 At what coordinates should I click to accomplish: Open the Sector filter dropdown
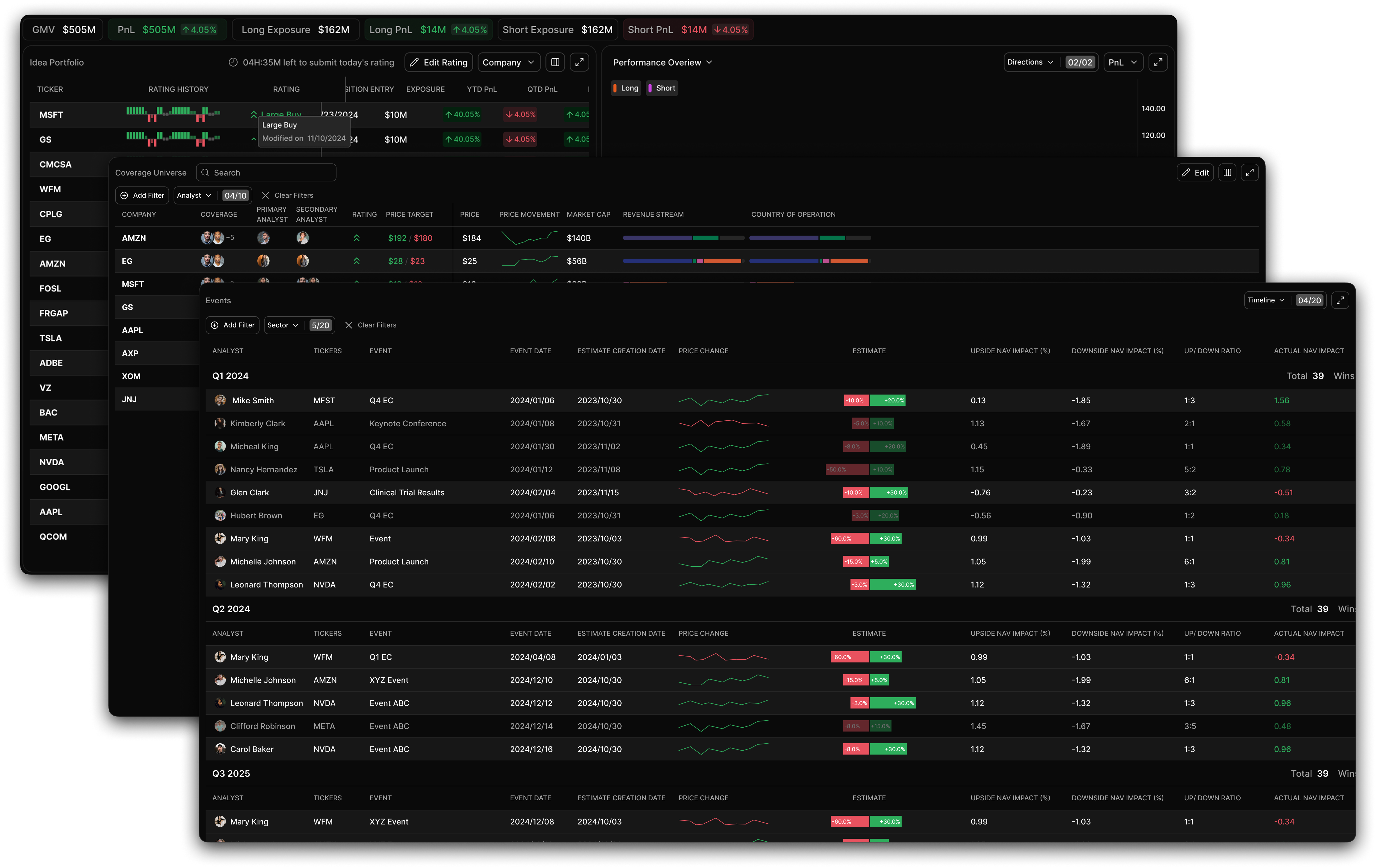(283, 325)
